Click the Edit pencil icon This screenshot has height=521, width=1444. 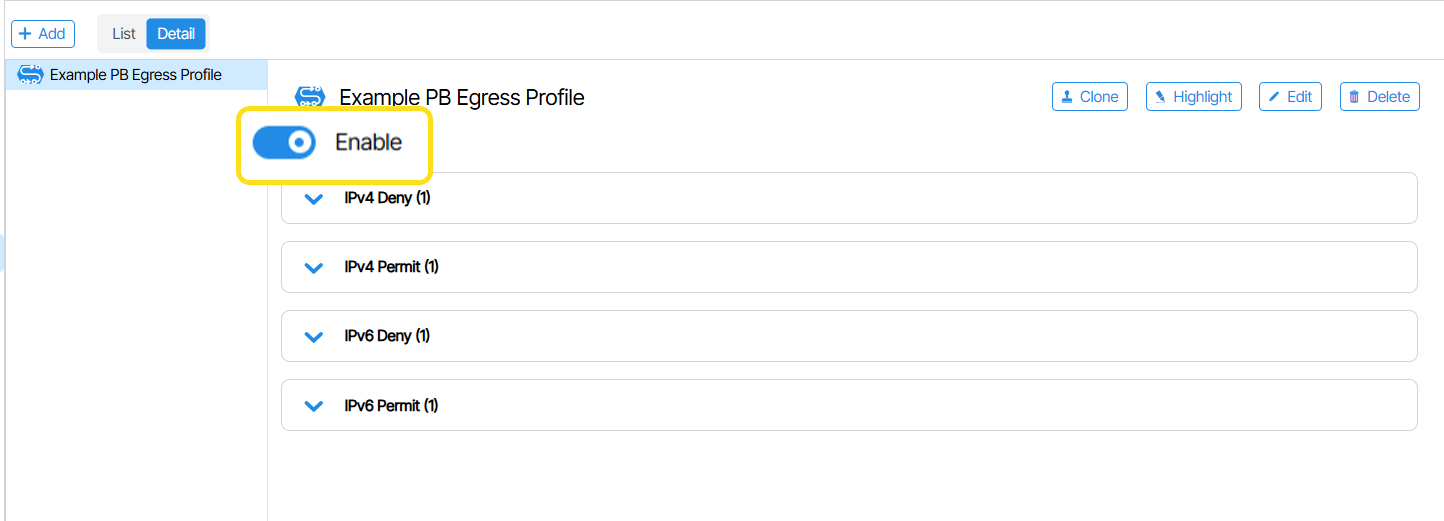pos(1274,97)
